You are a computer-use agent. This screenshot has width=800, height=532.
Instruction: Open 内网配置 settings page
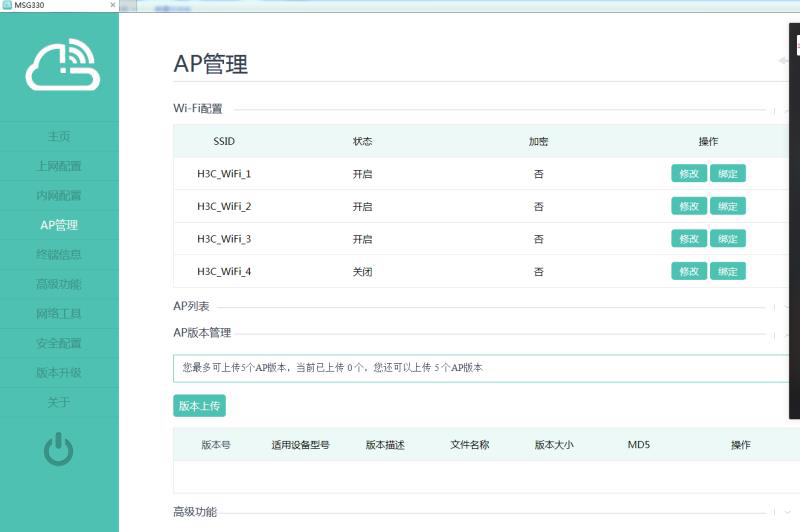59,195
